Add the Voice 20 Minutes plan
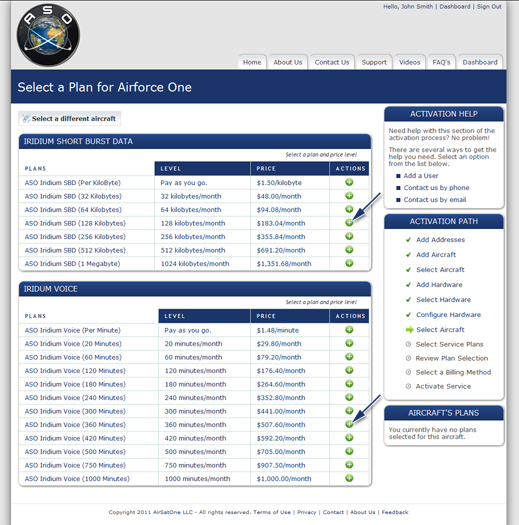The height and width of the screenshot is (525, 519). (349, 343)
